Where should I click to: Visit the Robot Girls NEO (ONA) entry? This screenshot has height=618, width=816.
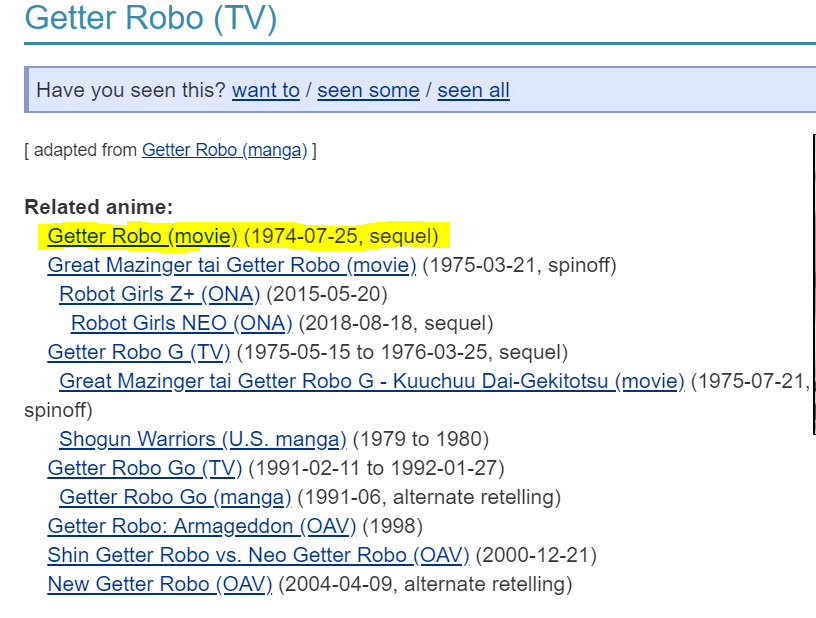pos(181,323)
